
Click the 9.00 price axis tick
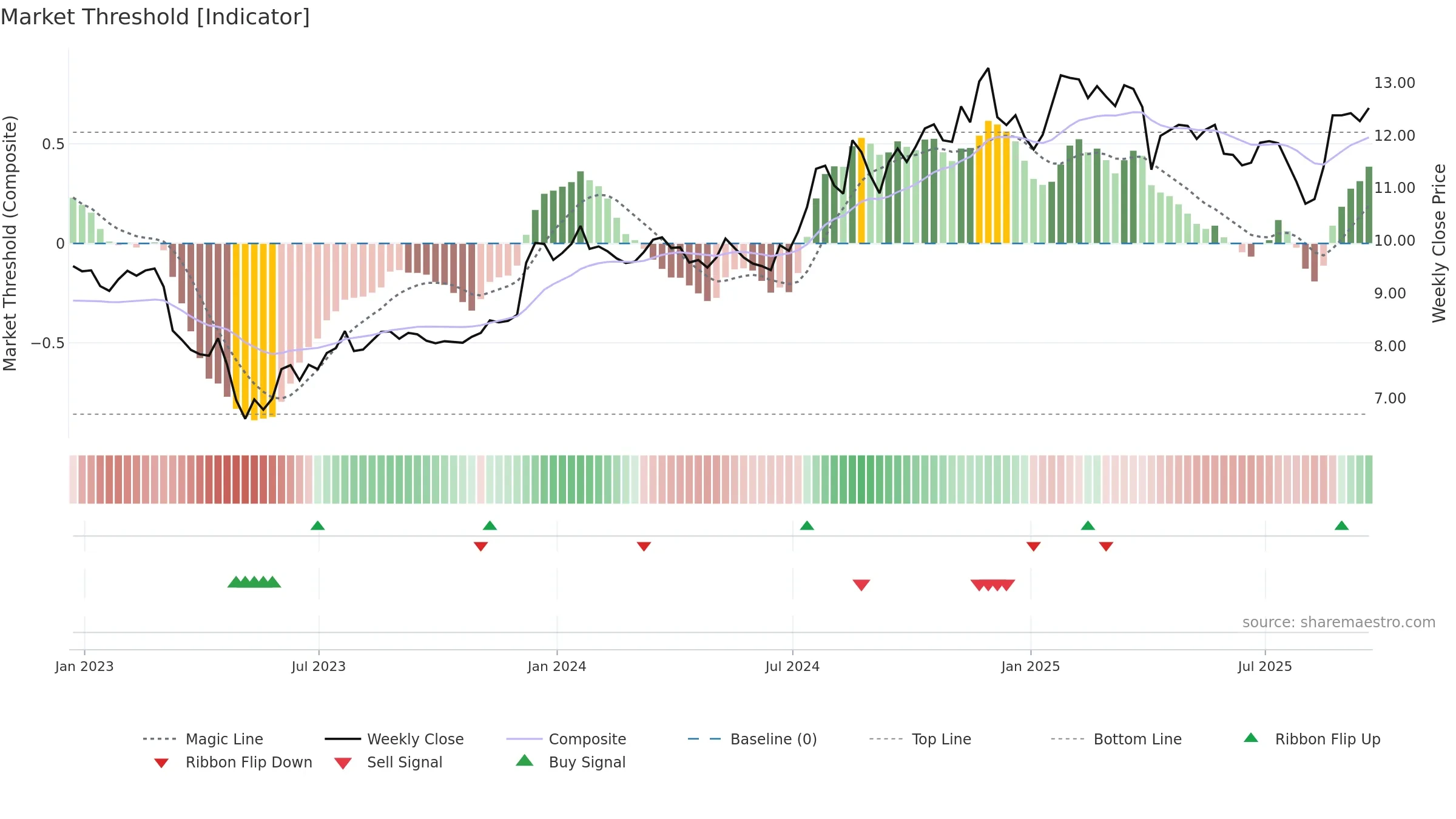coord(1390,294)
